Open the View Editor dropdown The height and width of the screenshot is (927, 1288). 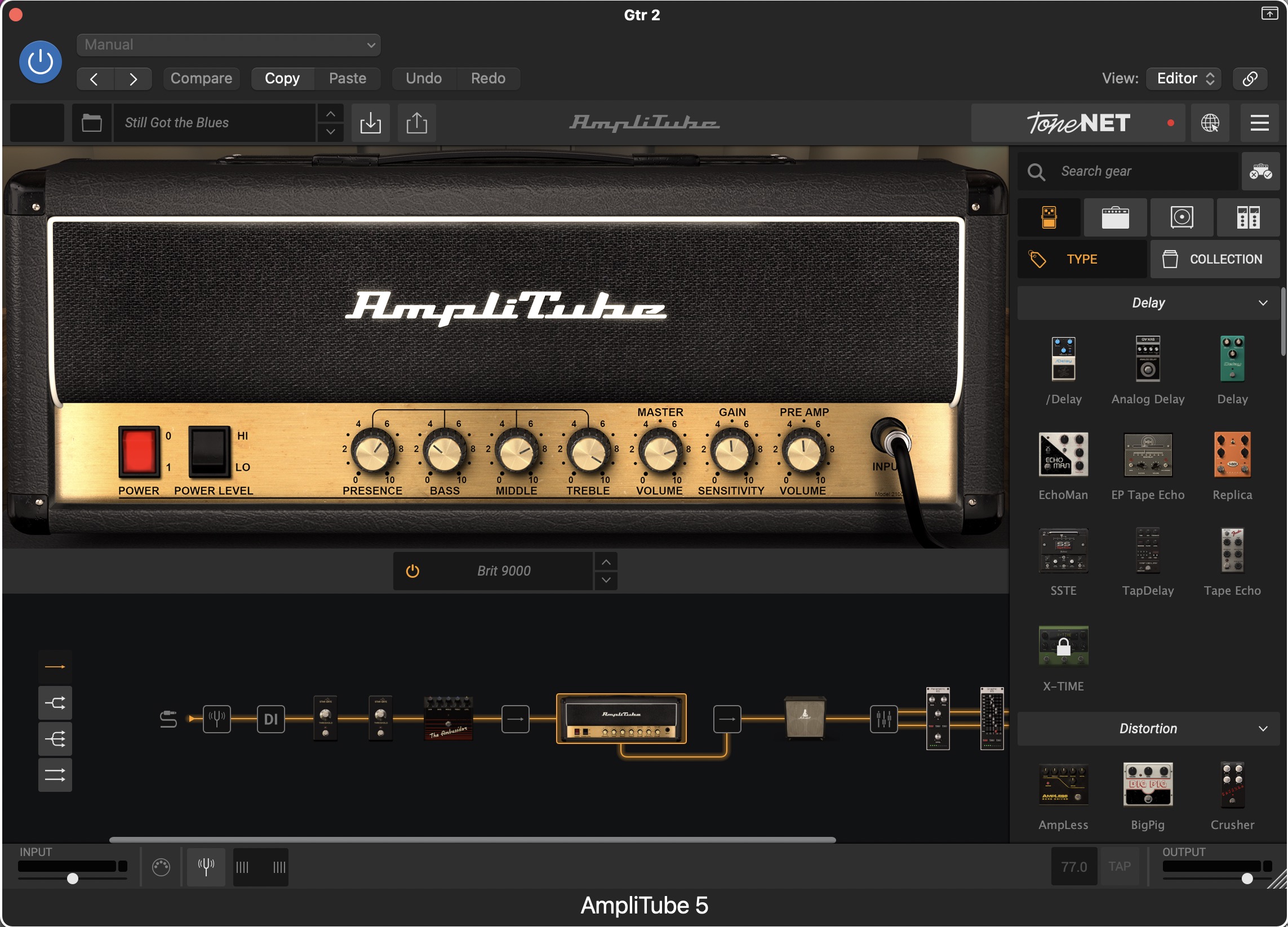click(1184, 78)
